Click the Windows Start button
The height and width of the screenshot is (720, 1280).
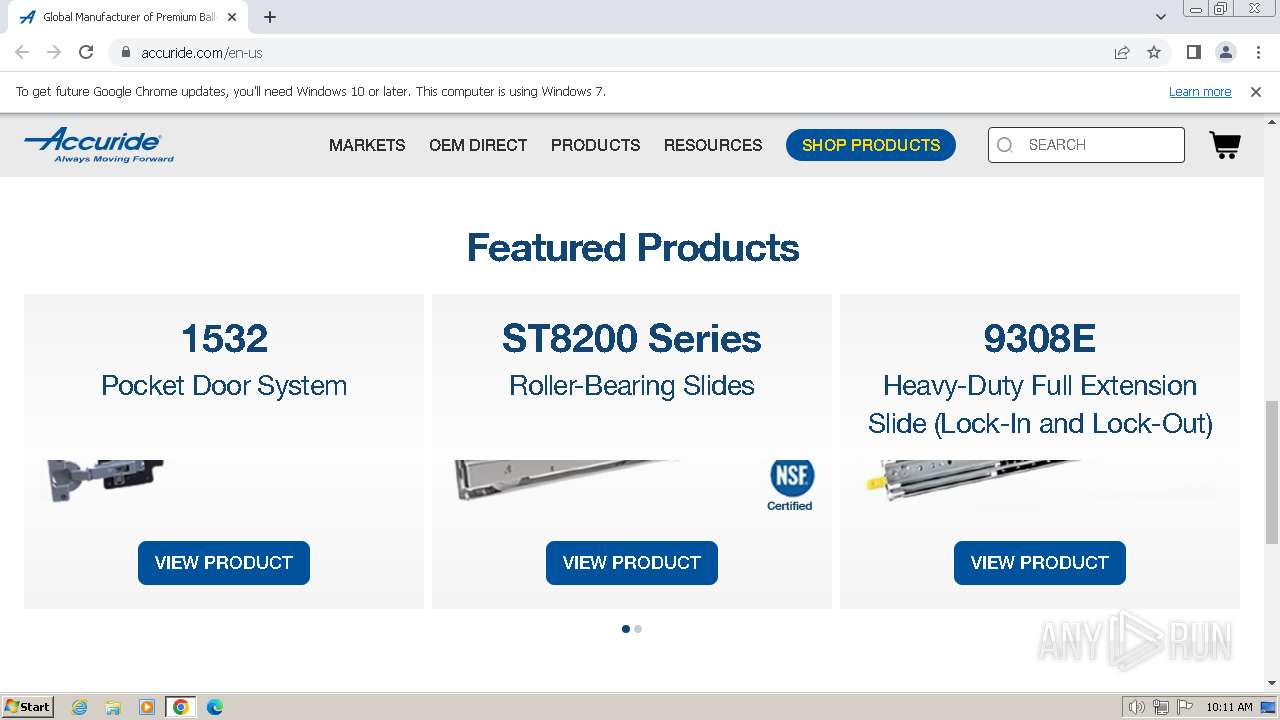[x=27, y=707]
